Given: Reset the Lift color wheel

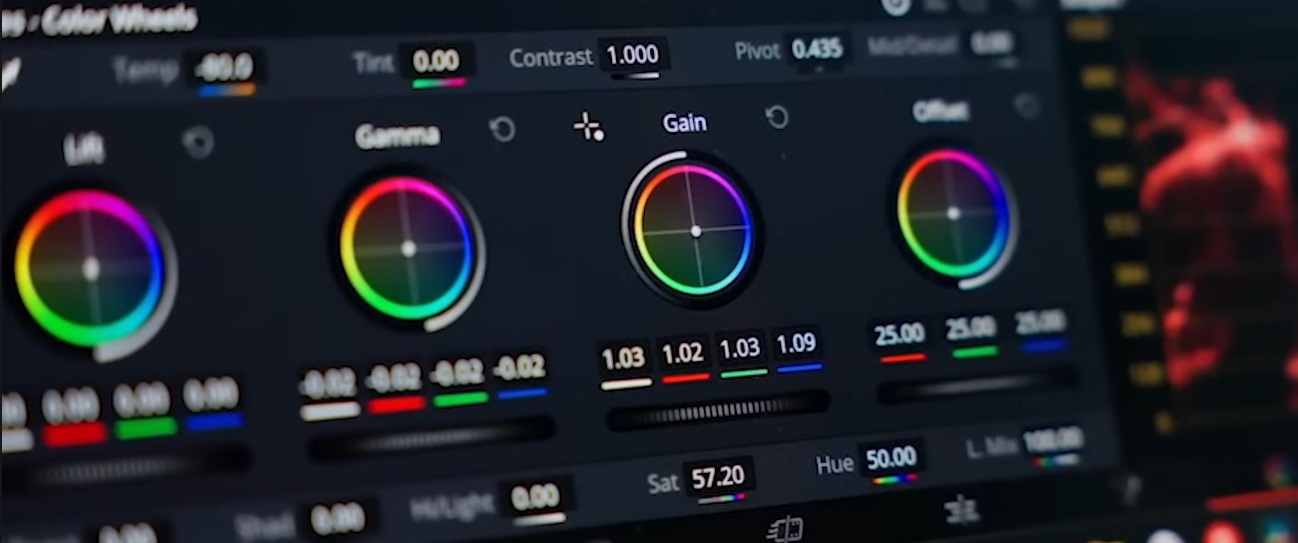Looking at the screenshot, I should [x=198, y=143].
